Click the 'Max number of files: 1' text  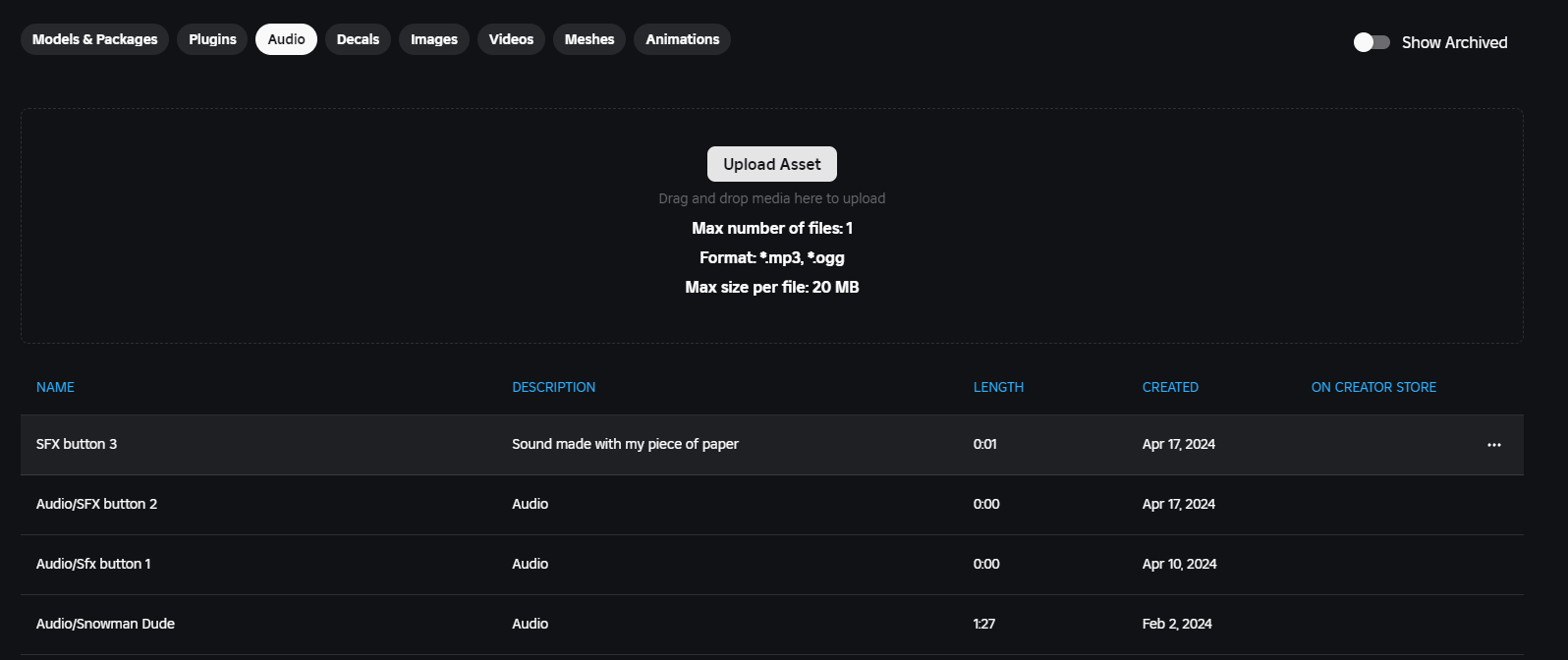(x=772, y=228)
